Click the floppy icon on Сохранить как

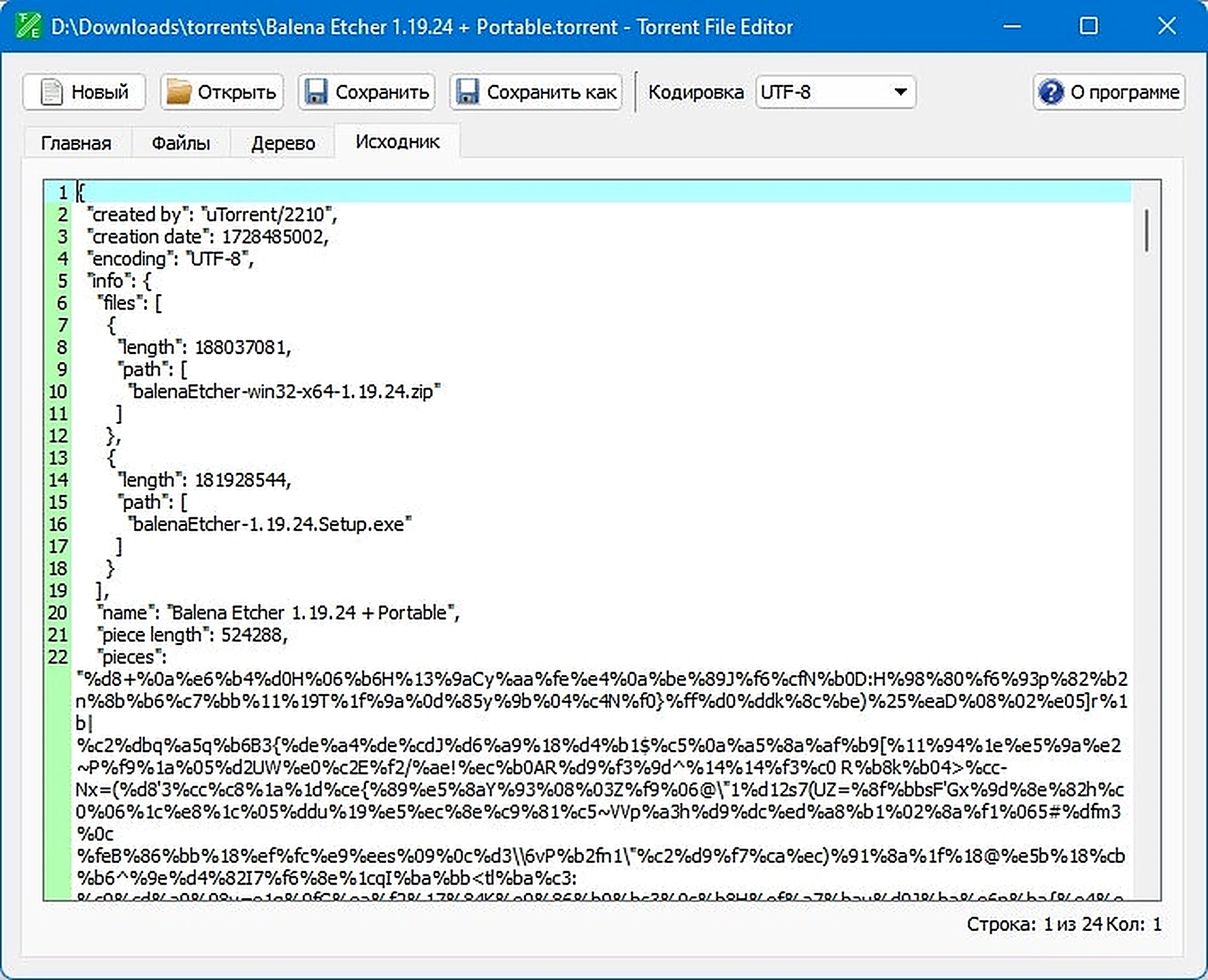point(467,92)
